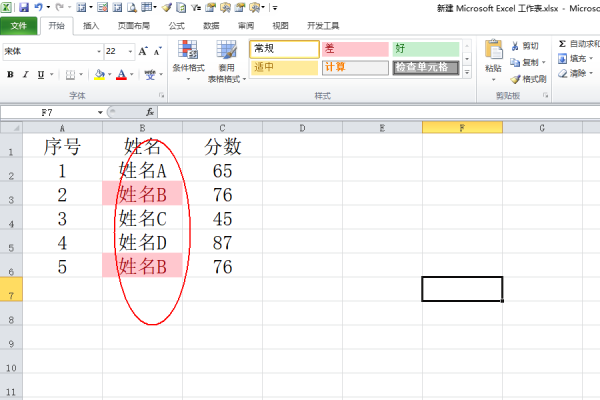Click the Save icon in quick access toolbar

[24, 7]
